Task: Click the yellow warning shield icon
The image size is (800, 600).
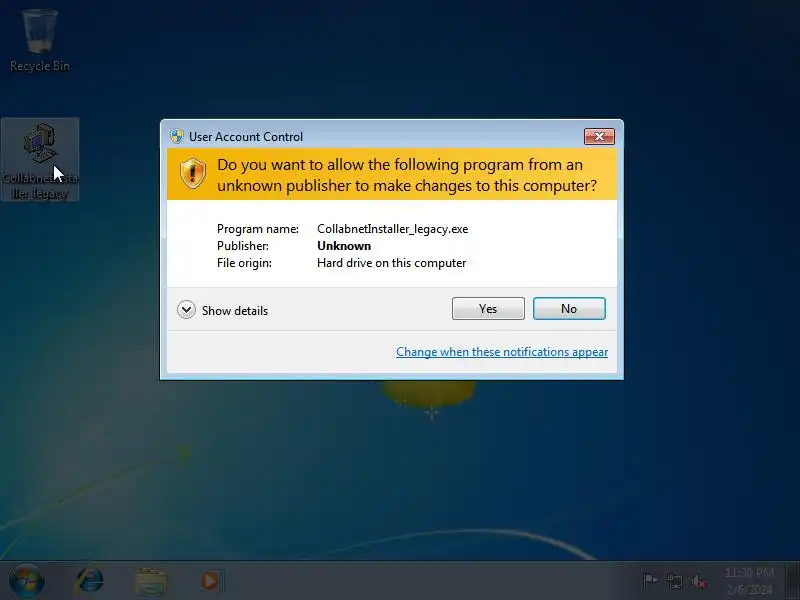Action: tap(193, 173)
